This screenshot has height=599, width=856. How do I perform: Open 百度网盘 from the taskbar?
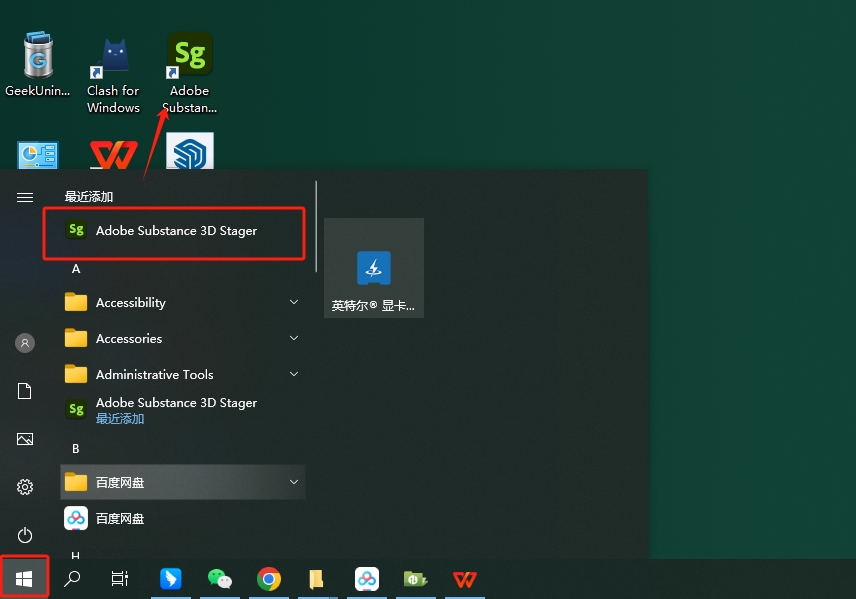[x=366, y=579]
